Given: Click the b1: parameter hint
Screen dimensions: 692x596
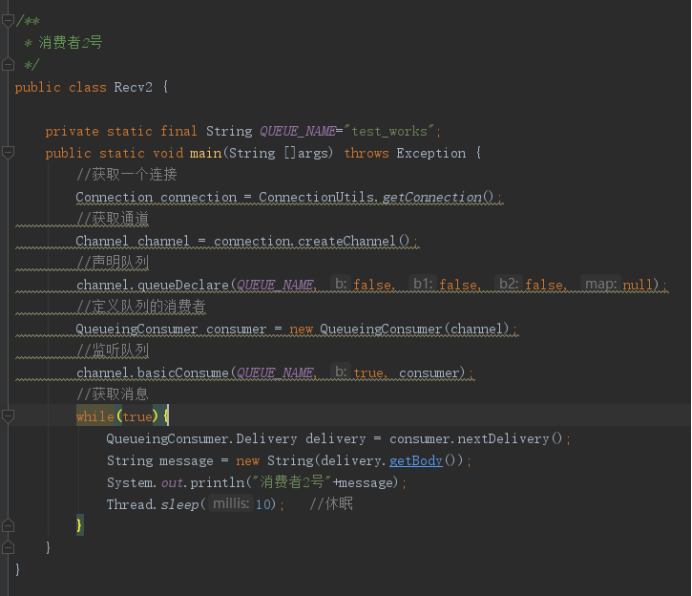Looking at the screenshot, I should pos(422,283).
